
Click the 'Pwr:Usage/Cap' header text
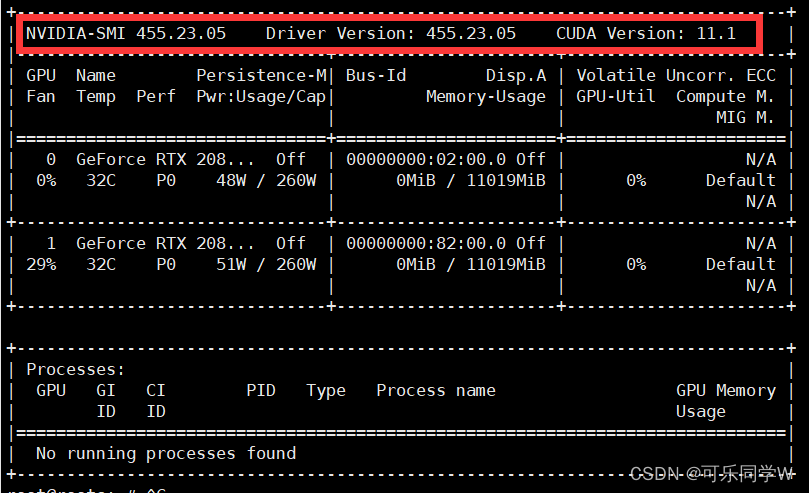tap(261, 97)
